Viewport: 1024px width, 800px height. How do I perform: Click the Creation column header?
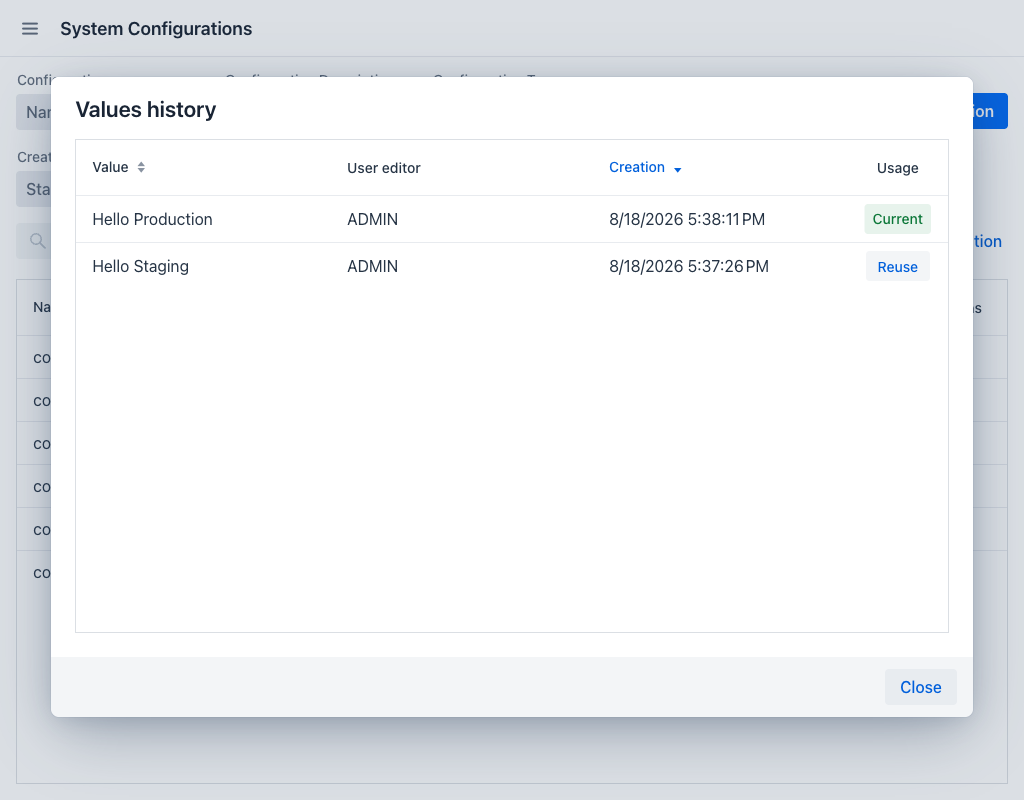[637, 167]
